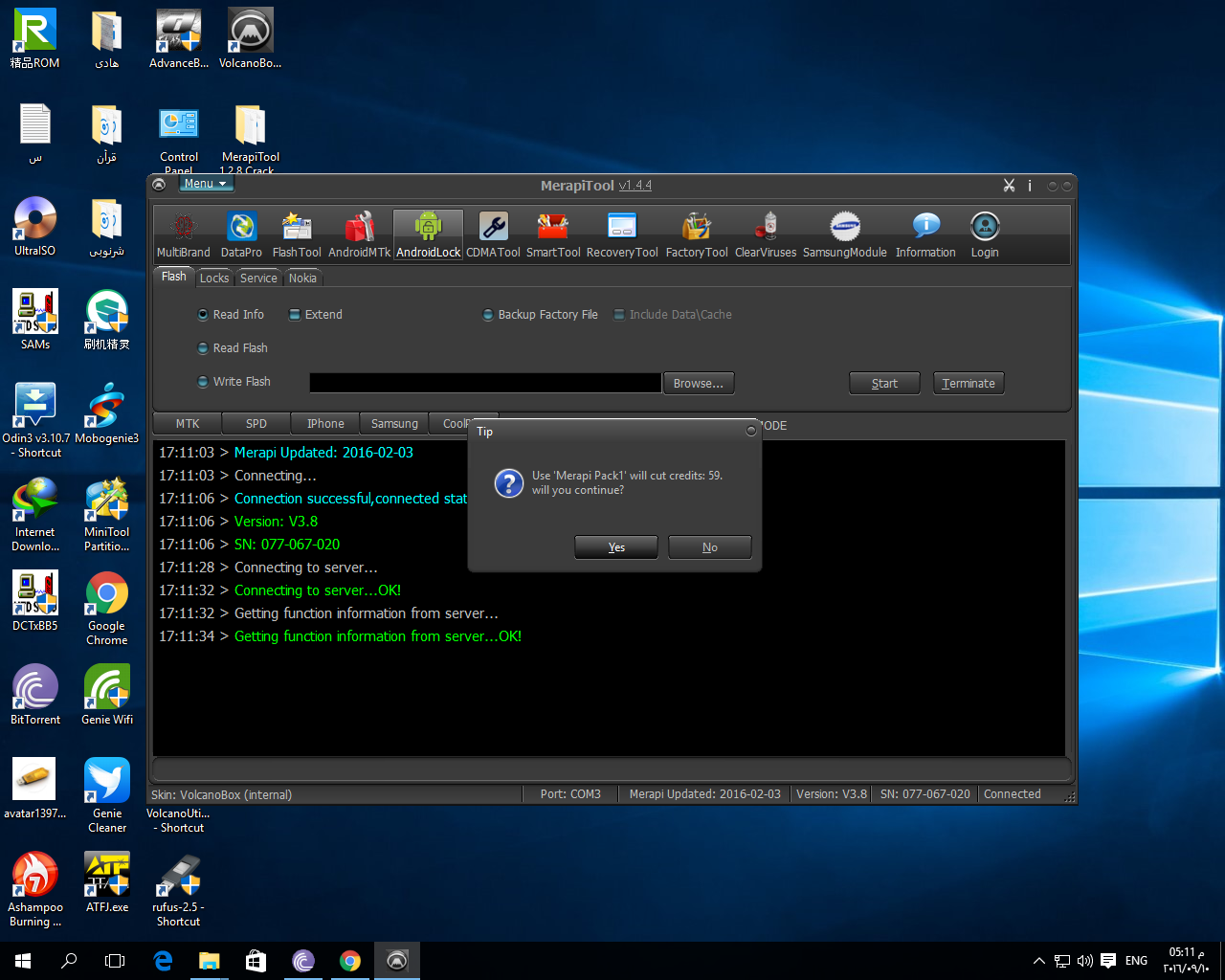Click the Terminate button
Screen dimensions: 1225x980
pyautogui.click(x=969, y=384)
